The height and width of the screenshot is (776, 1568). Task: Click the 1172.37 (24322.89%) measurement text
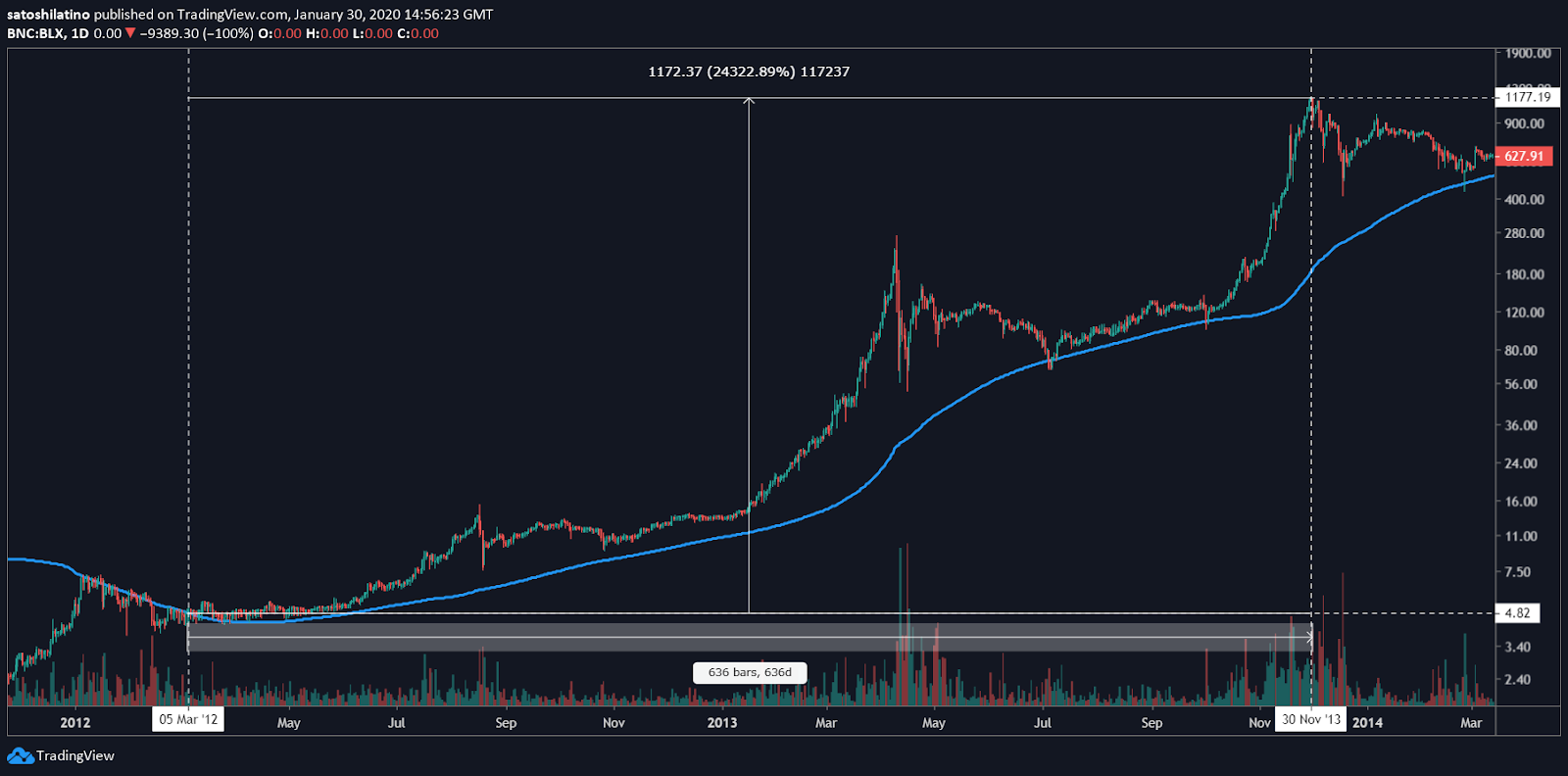[x=720, y=72]
